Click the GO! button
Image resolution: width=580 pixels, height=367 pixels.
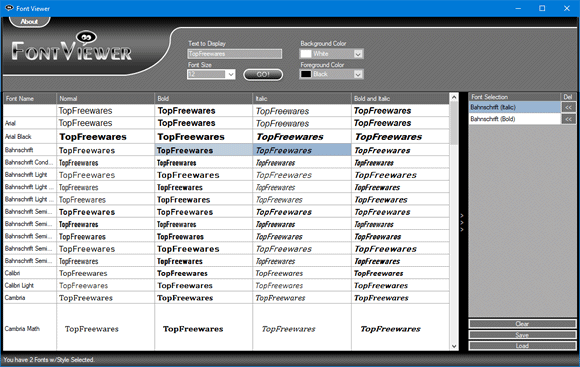click(263, 74)
